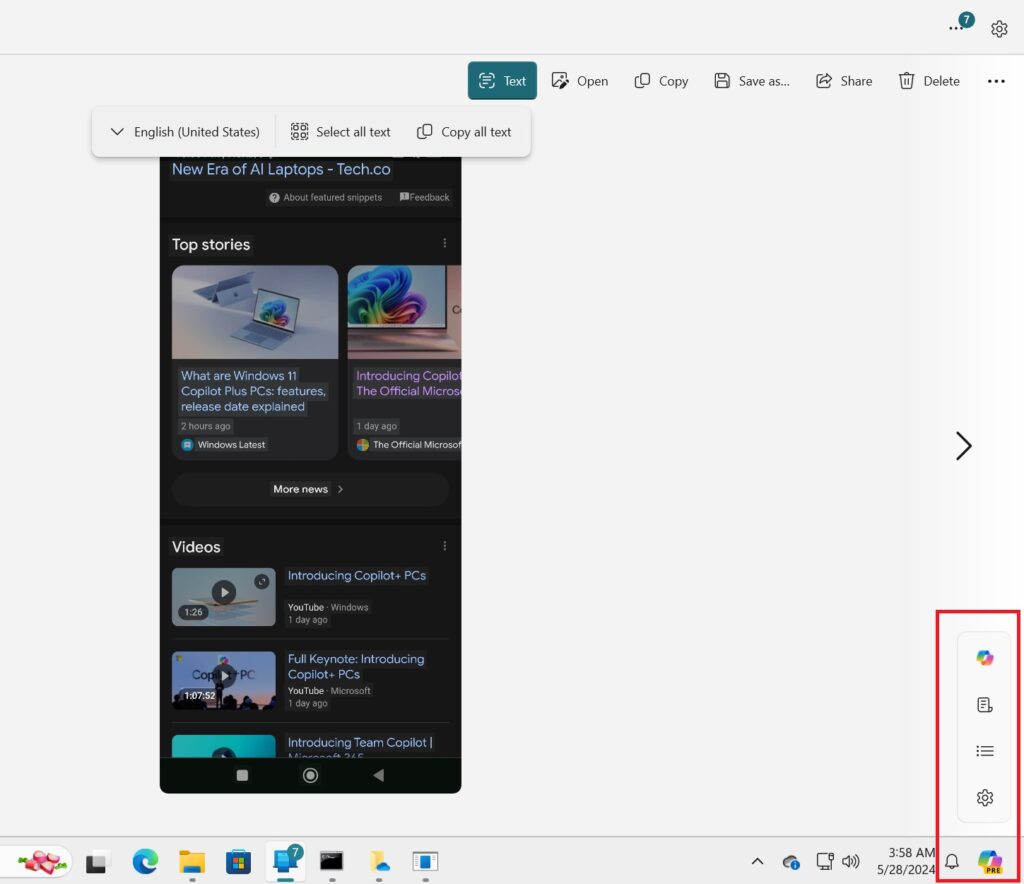Open the See more (...) toolbar menu

click(996, 81)
